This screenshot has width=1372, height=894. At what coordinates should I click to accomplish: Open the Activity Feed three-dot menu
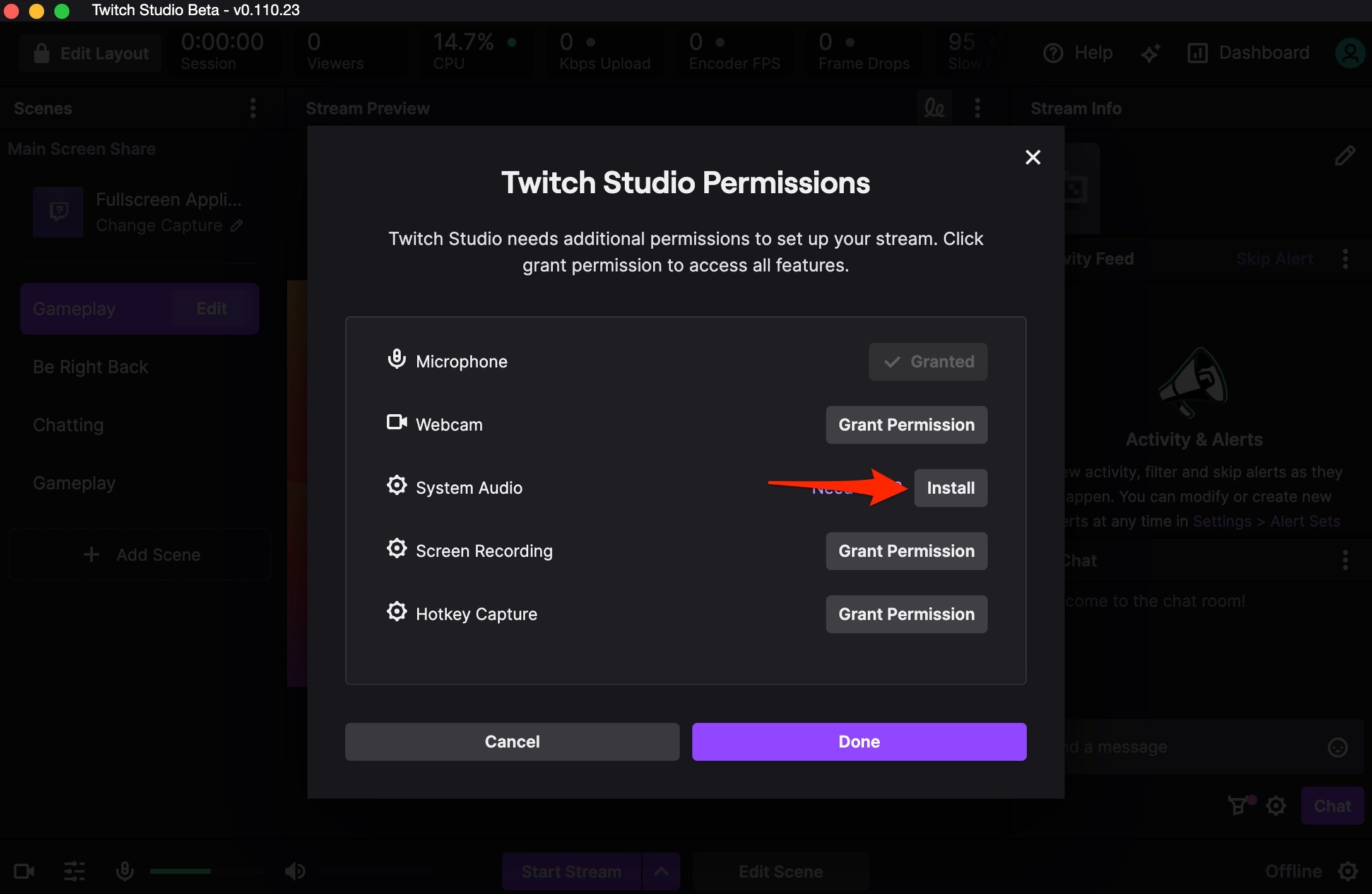pyautogui.click(x=1345, y=259)
